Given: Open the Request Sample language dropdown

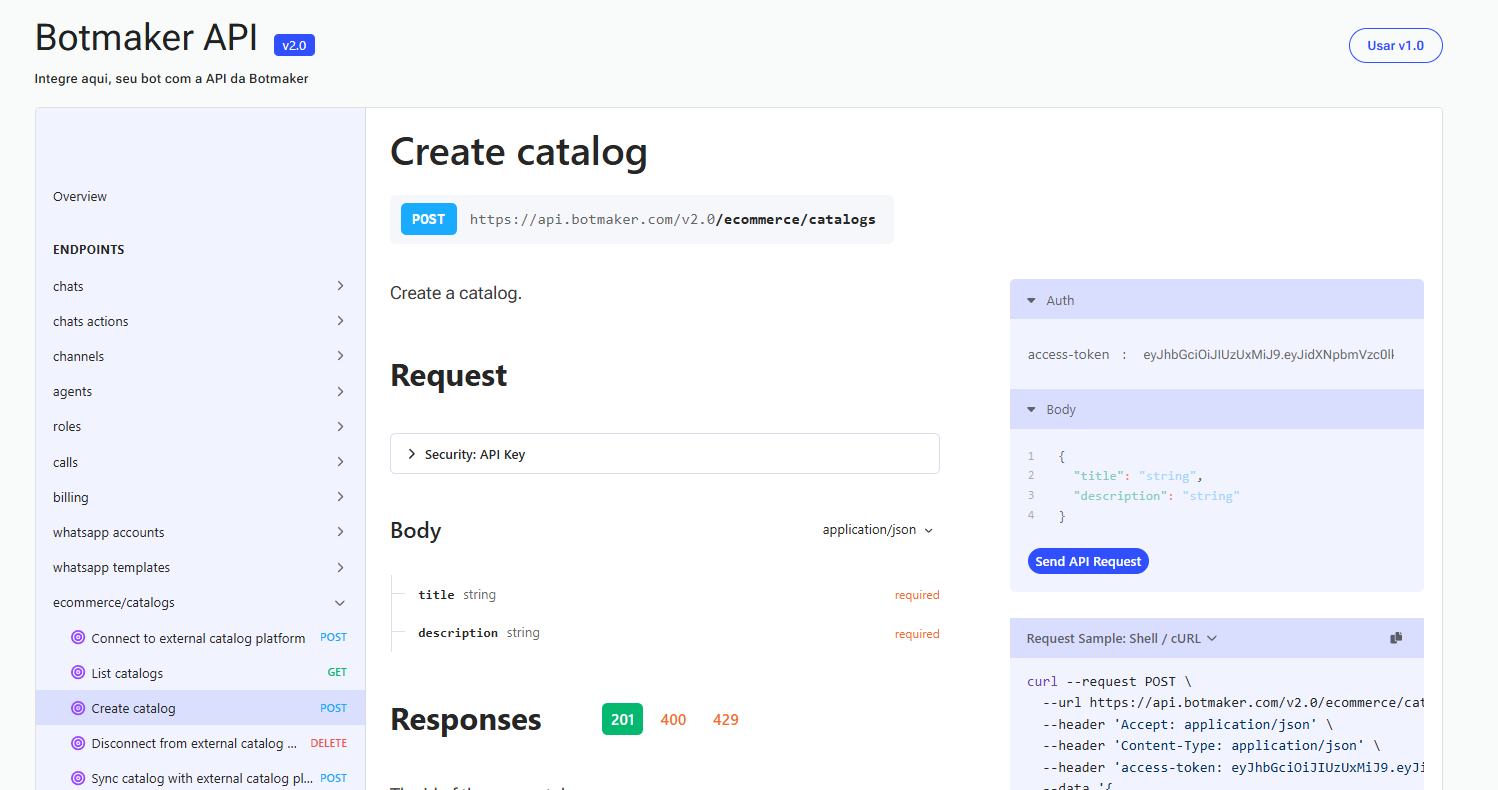Looking at the screenshot, I should 1122,638.
